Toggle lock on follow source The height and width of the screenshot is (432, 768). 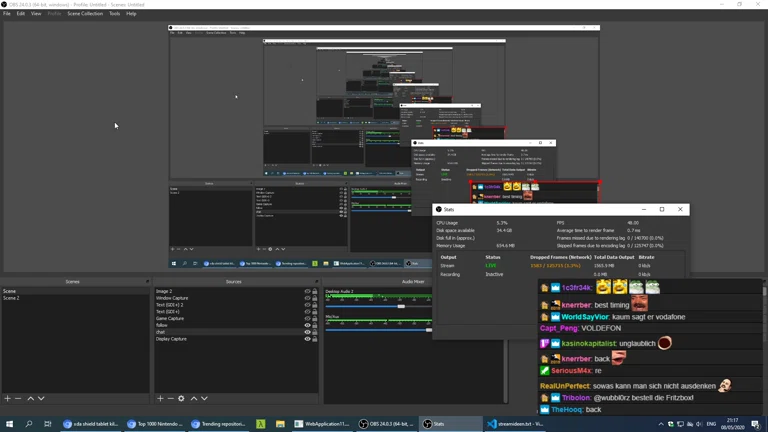tap(315, 325)
